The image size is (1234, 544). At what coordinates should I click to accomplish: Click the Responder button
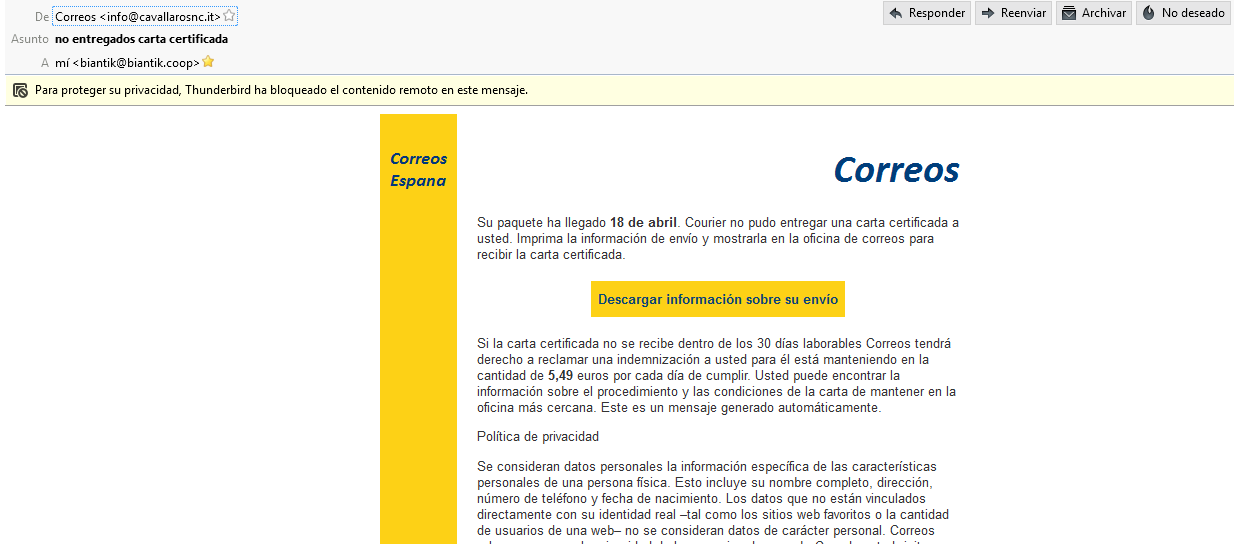click(x=926, y=13)
